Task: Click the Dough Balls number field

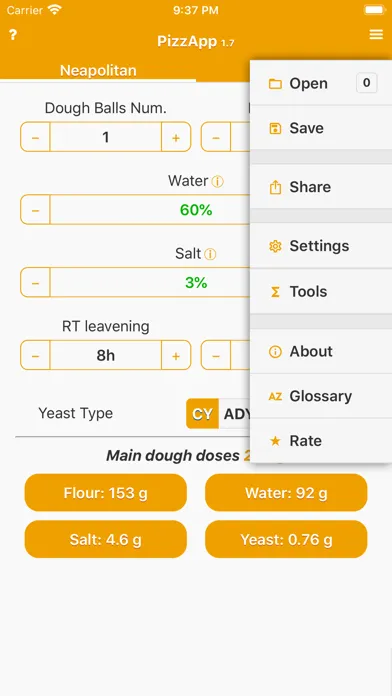Action: [106, 137]
